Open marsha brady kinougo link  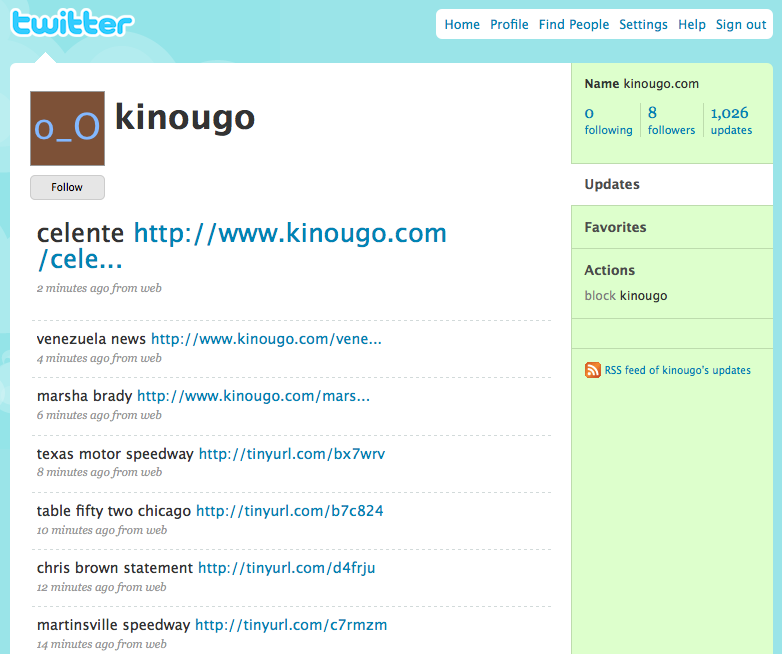pyautogui.click(x=253, y=396)
